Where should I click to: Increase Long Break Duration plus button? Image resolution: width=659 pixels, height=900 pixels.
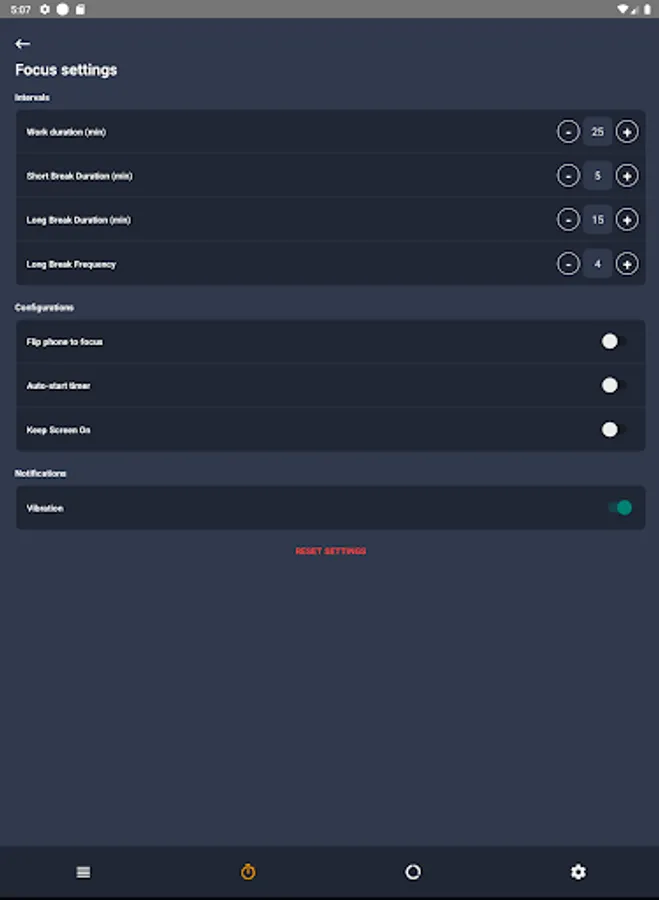[x=626, y=220]
